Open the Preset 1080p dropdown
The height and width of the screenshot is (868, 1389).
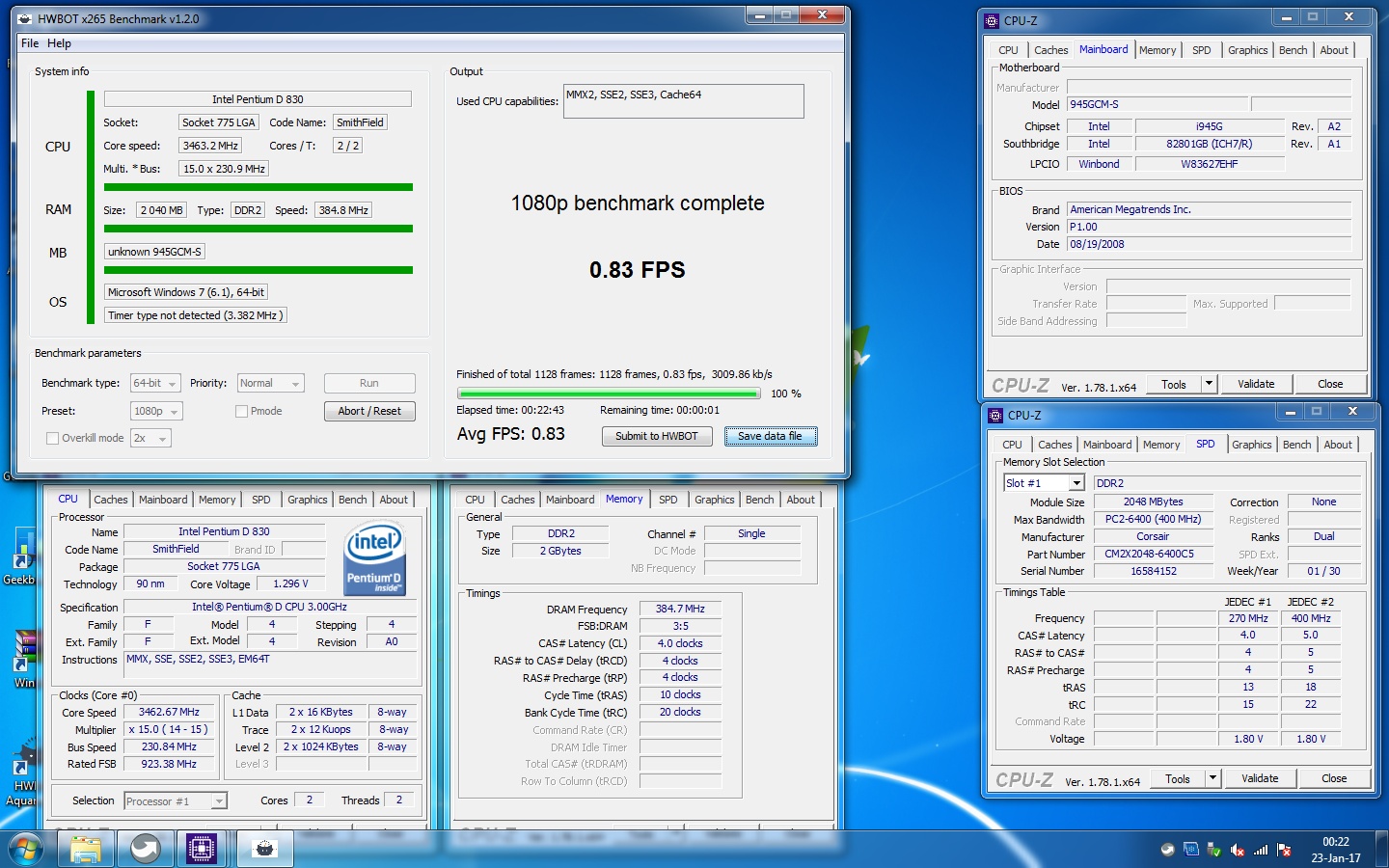coord(156,411)
